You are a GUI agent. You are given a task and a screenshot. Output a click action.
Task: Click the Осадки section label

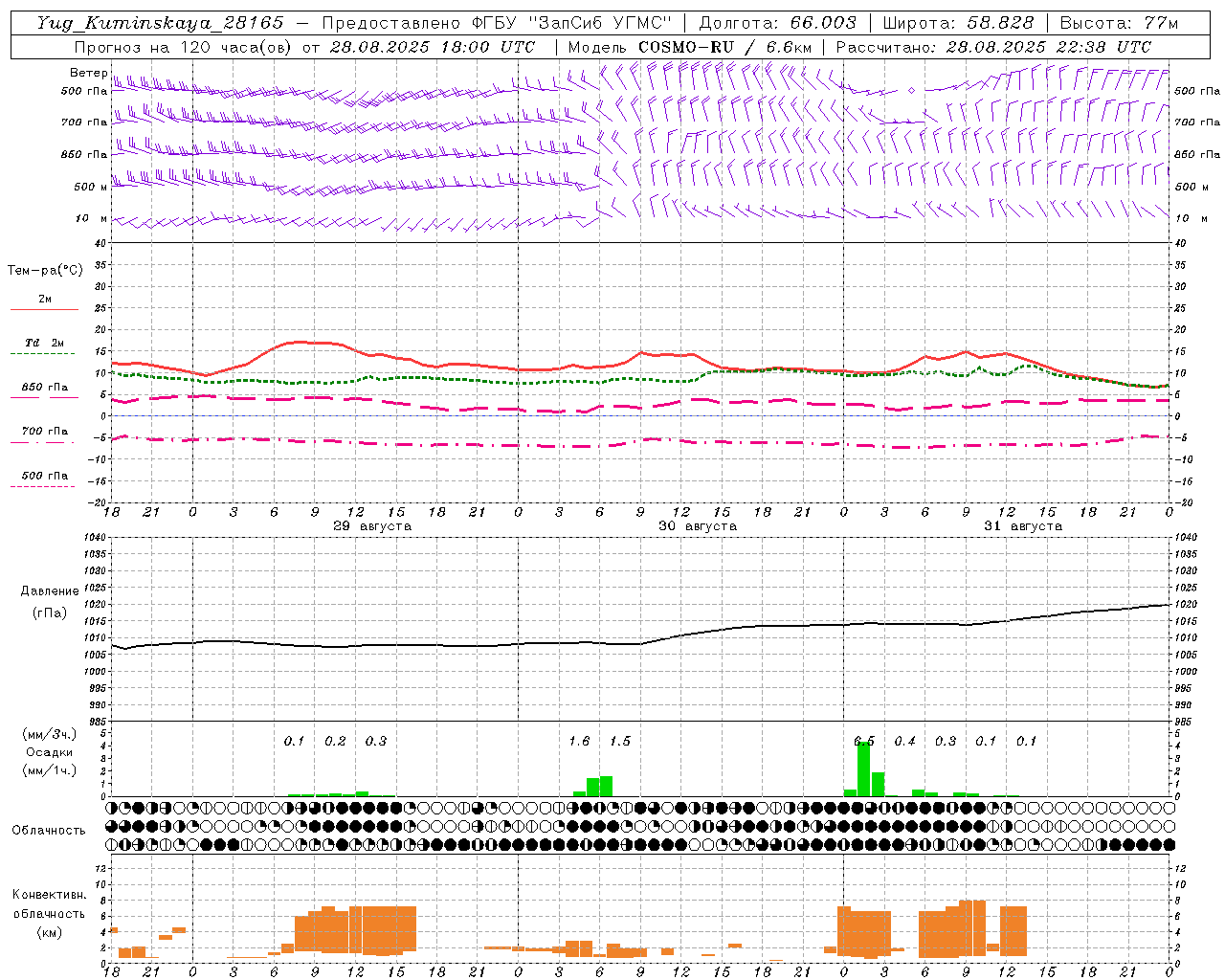coord(50,752)
